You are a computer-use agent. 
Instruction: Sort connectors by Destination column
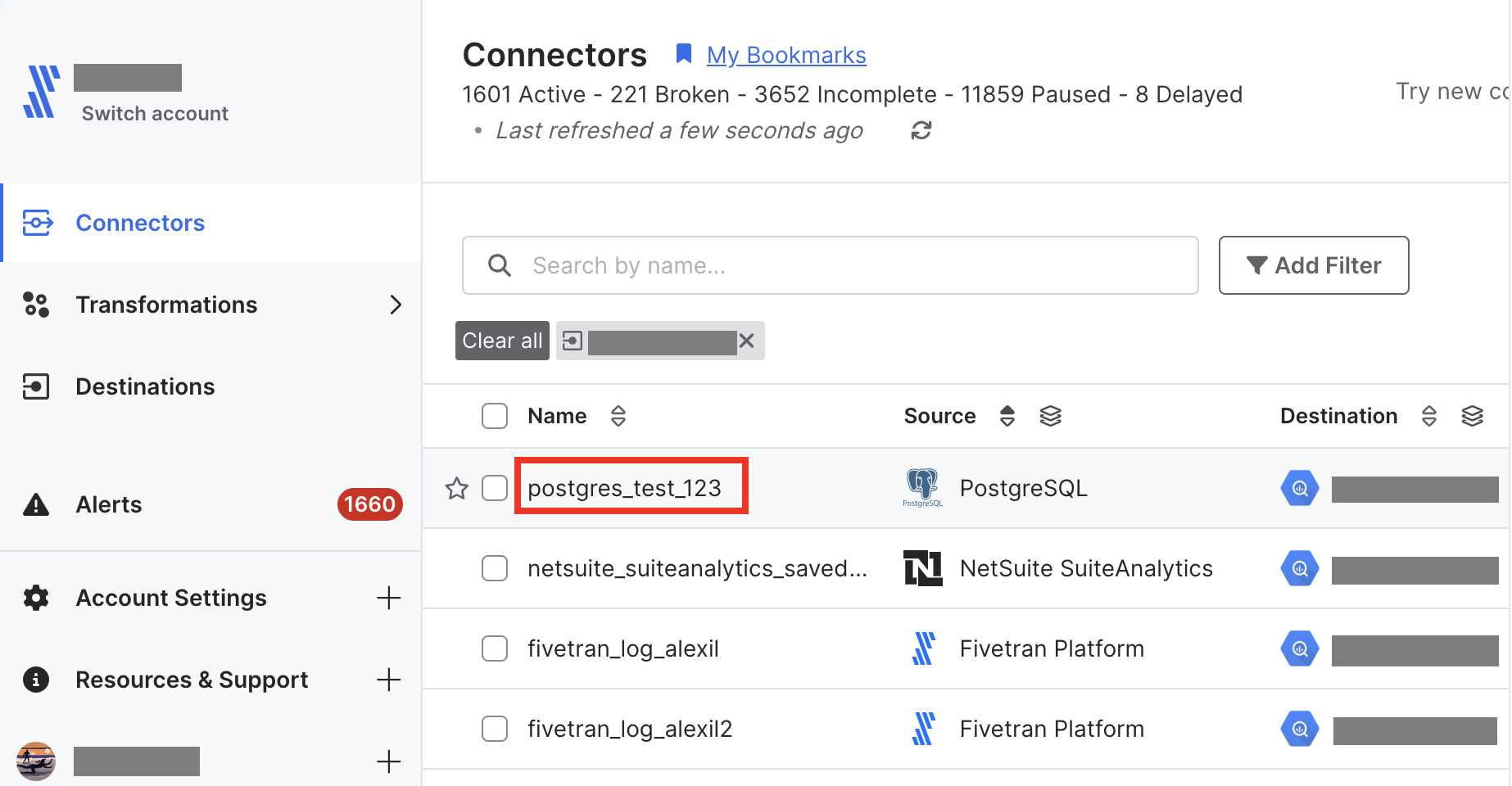1429,416
